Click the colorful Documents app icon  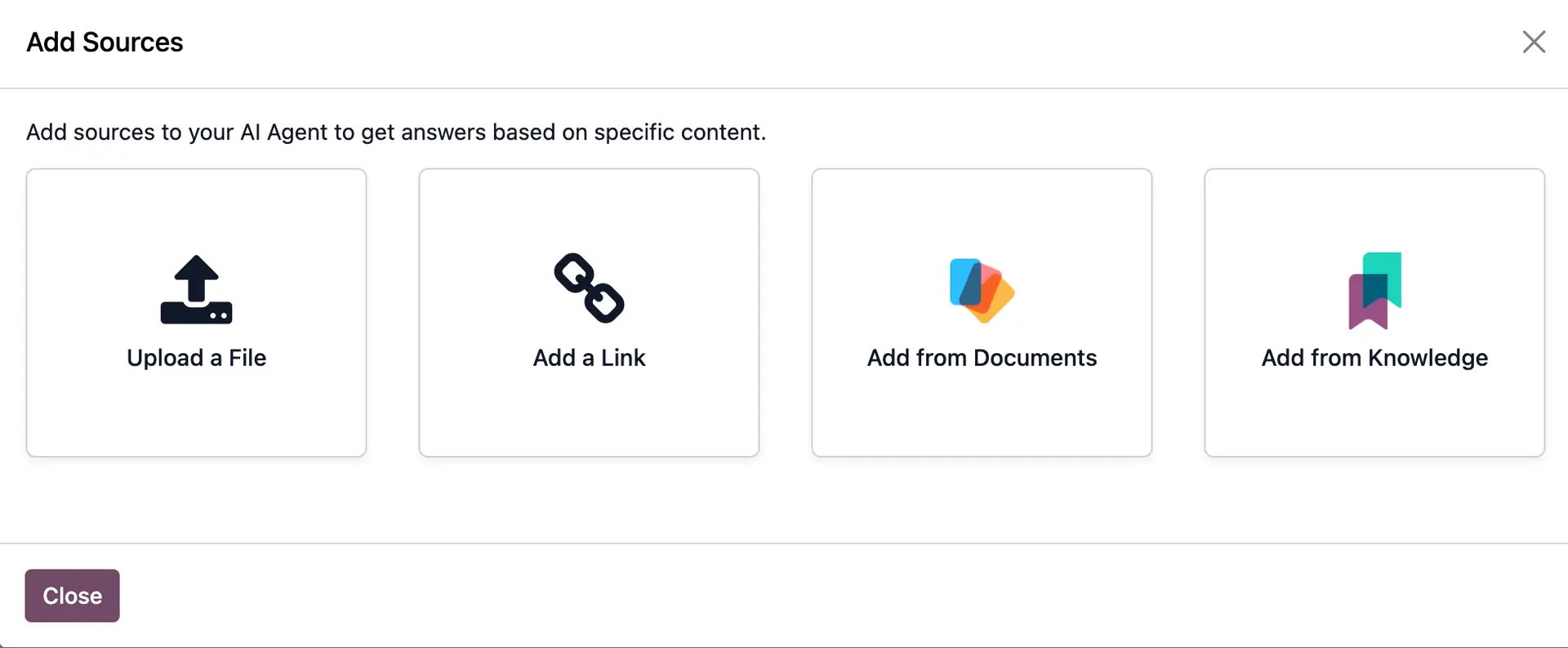982,290
